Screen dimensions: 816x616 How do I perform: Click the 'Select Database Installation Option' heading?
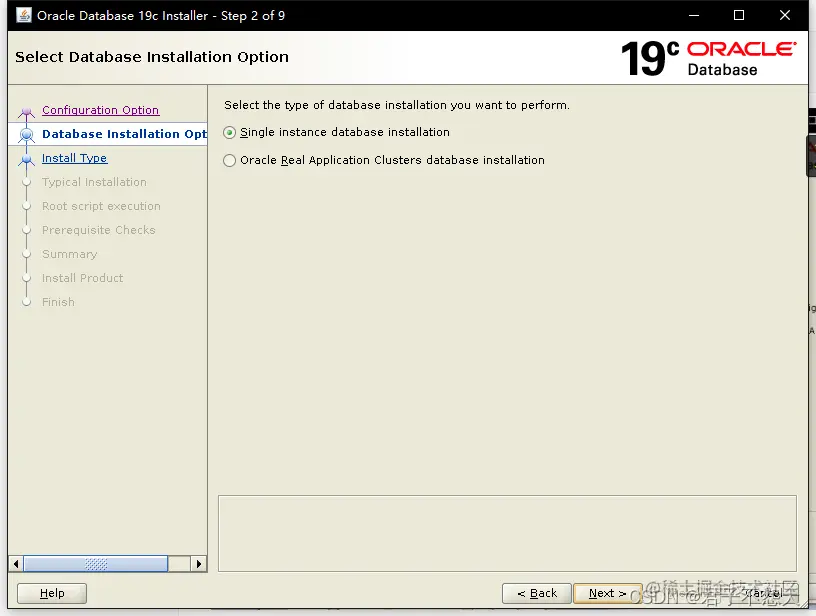coord(152,57)
